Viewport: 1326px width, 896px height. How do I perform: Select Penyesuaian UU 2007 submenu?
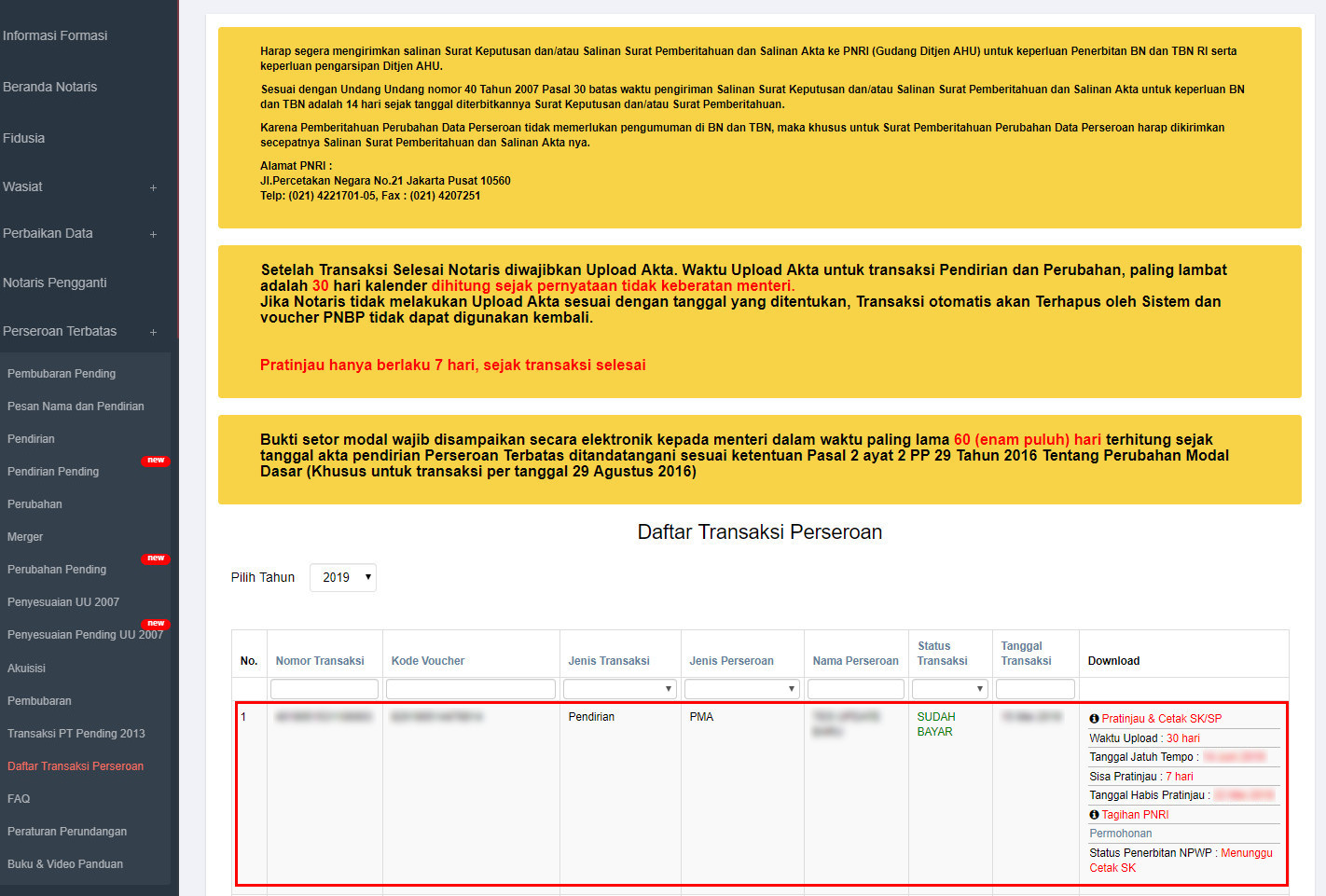click(63, 602)
